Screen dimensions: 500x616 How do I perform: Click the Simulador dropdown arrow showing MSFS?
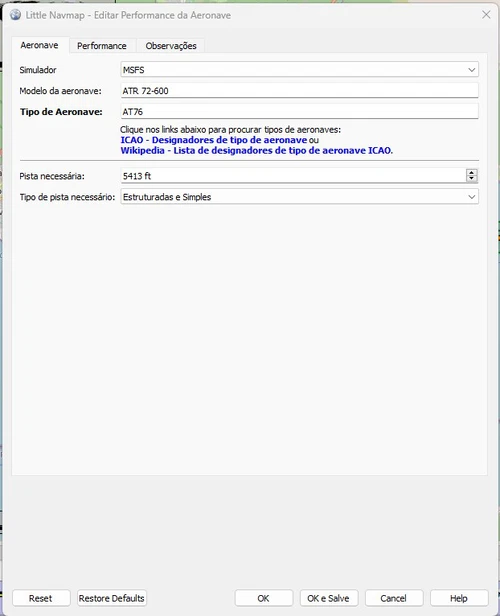coord(471,70)
